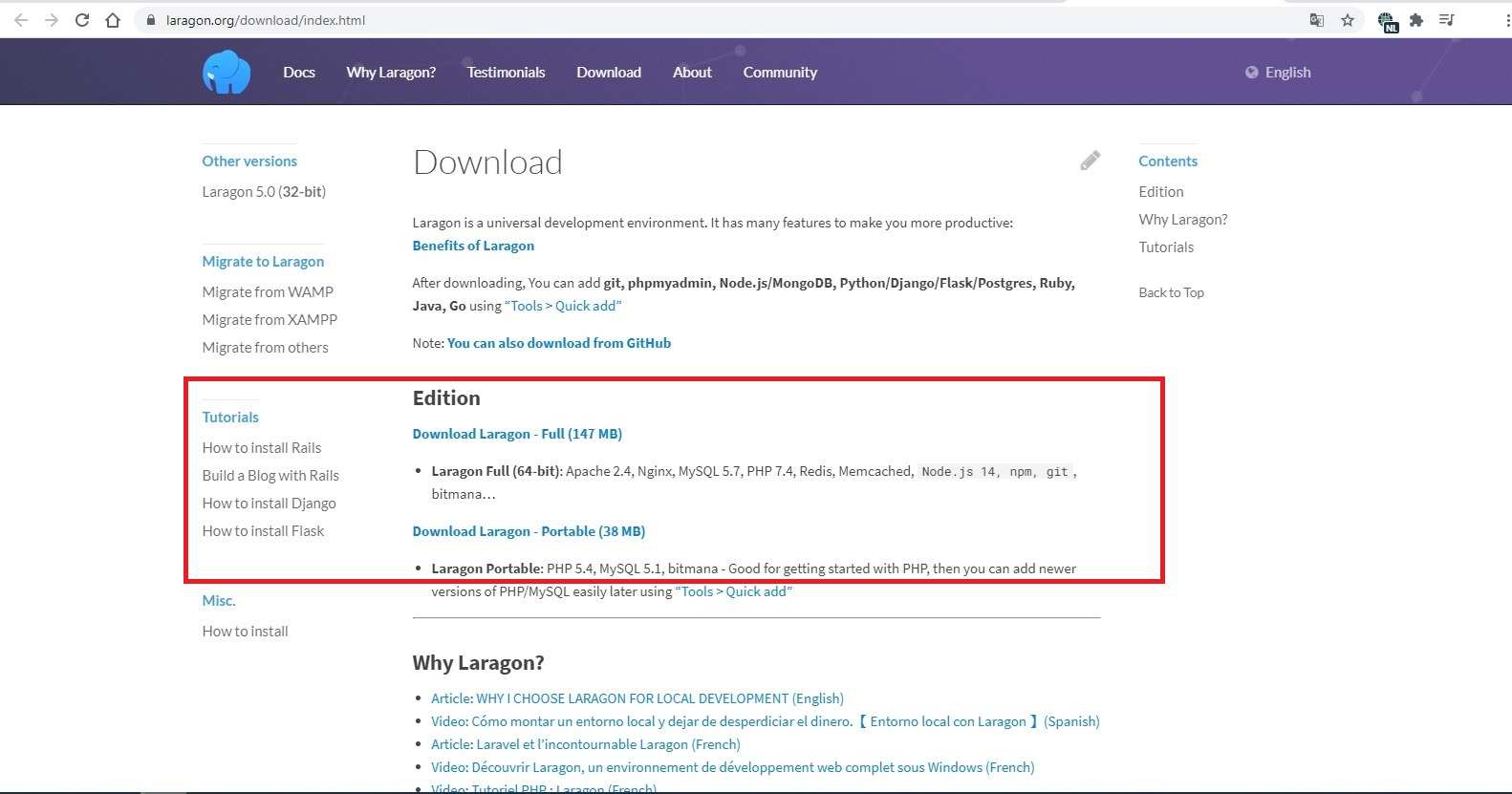
Task: Open article Why I Choose Laragon (English)
Action: (x=637, y=698)
